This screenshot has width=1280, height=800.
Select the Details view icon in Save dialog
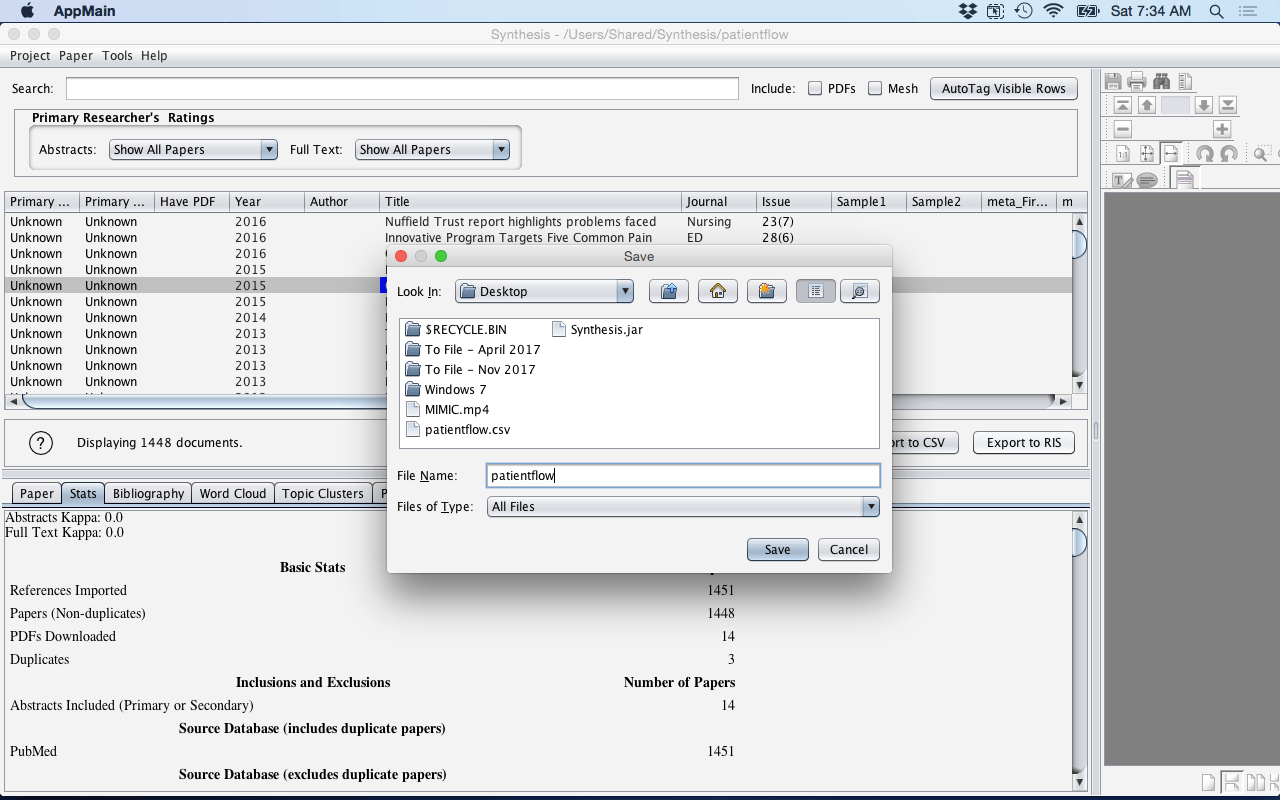pyautogui.click(x=859, y=290)
